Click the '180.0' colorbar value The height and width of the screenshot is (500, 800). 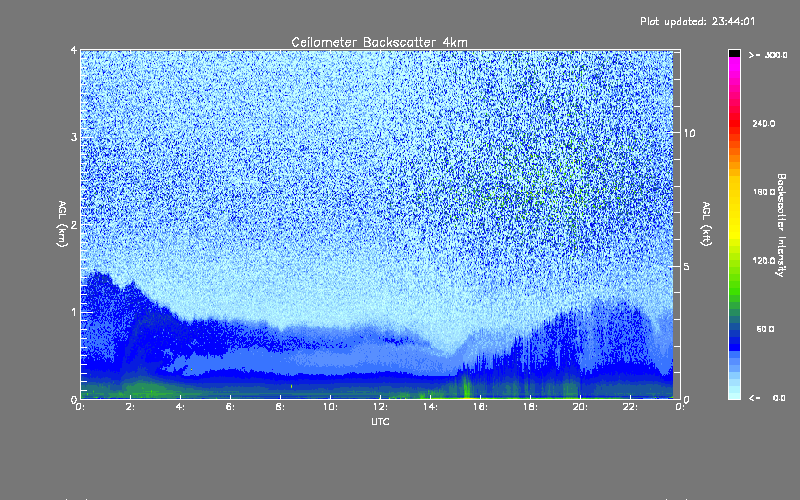(763, 192)
